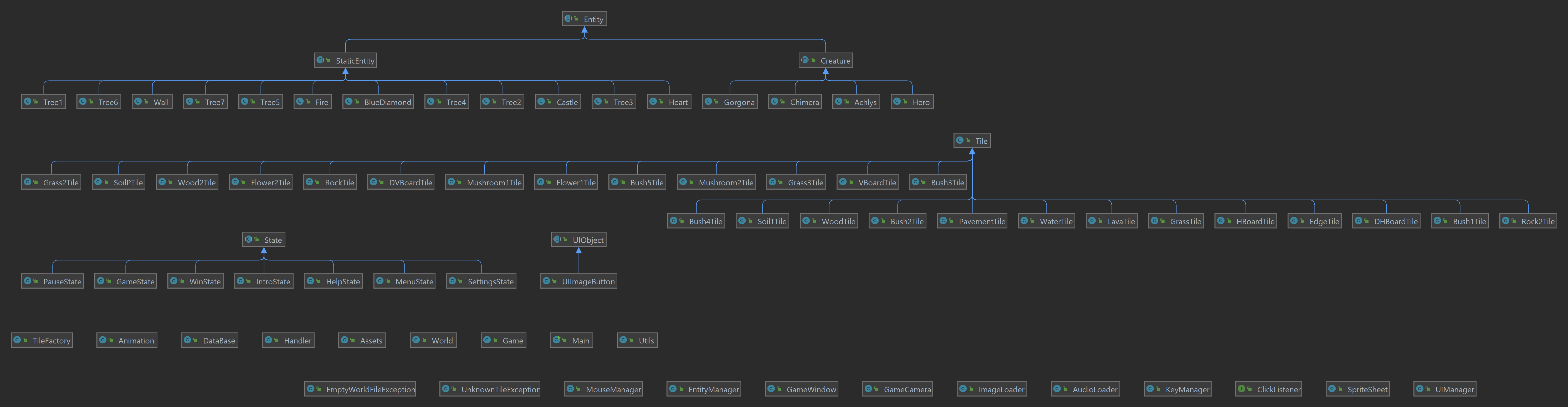Click the class icon of Castle
This screenshot has width=1568, height=407.
(541, 102)
